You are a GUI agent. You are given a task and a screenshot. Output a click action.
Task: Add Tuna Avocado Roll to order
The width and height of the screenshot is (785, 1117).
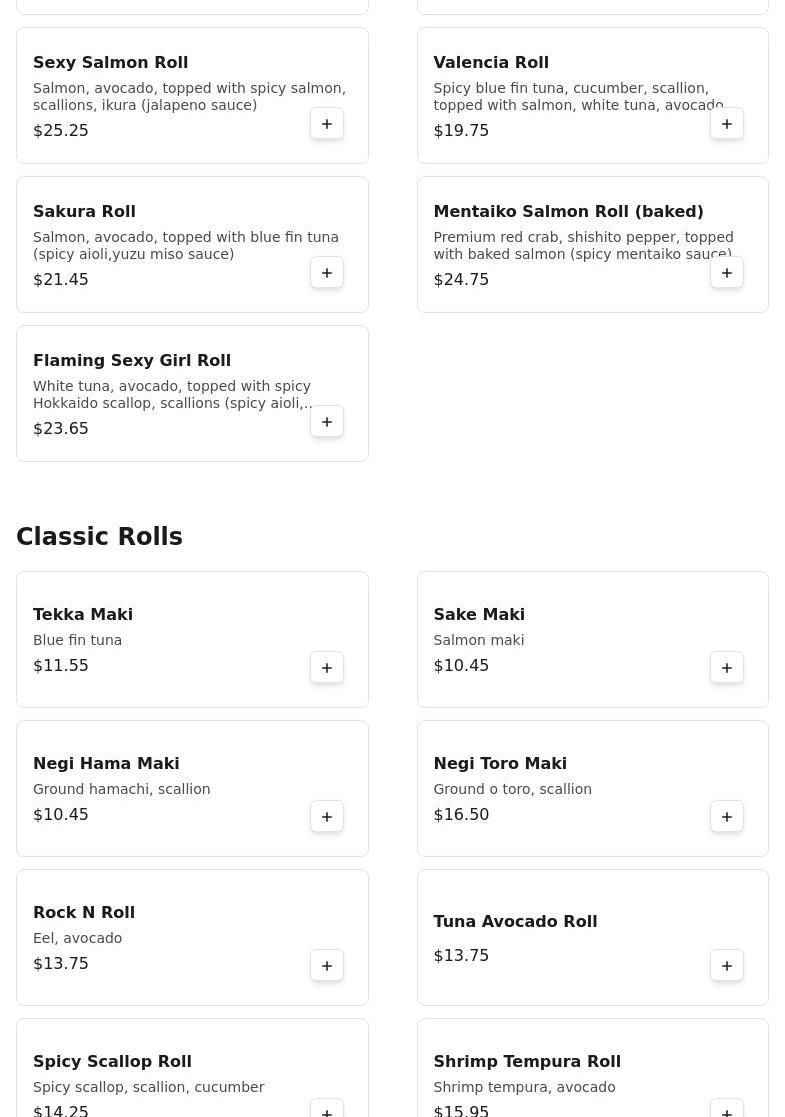pos(727,966)
